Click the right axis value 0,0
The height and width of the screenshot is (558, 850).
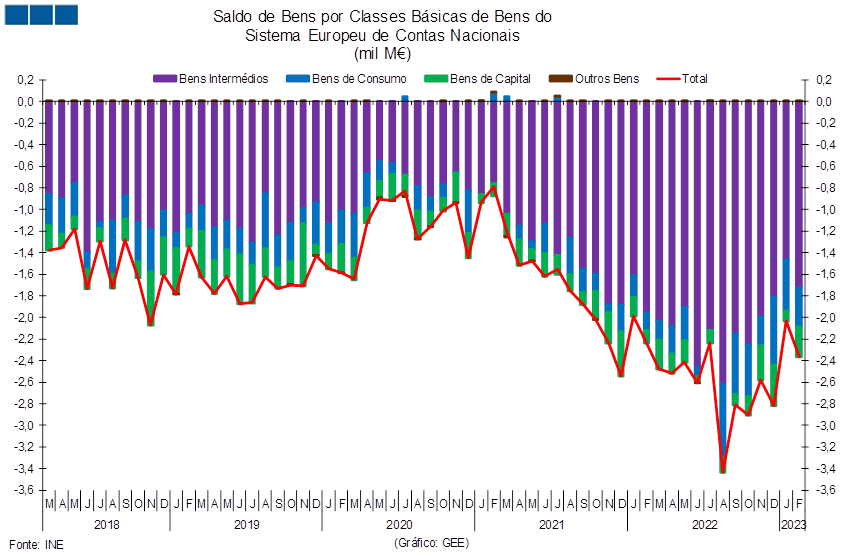pos(826,101)
